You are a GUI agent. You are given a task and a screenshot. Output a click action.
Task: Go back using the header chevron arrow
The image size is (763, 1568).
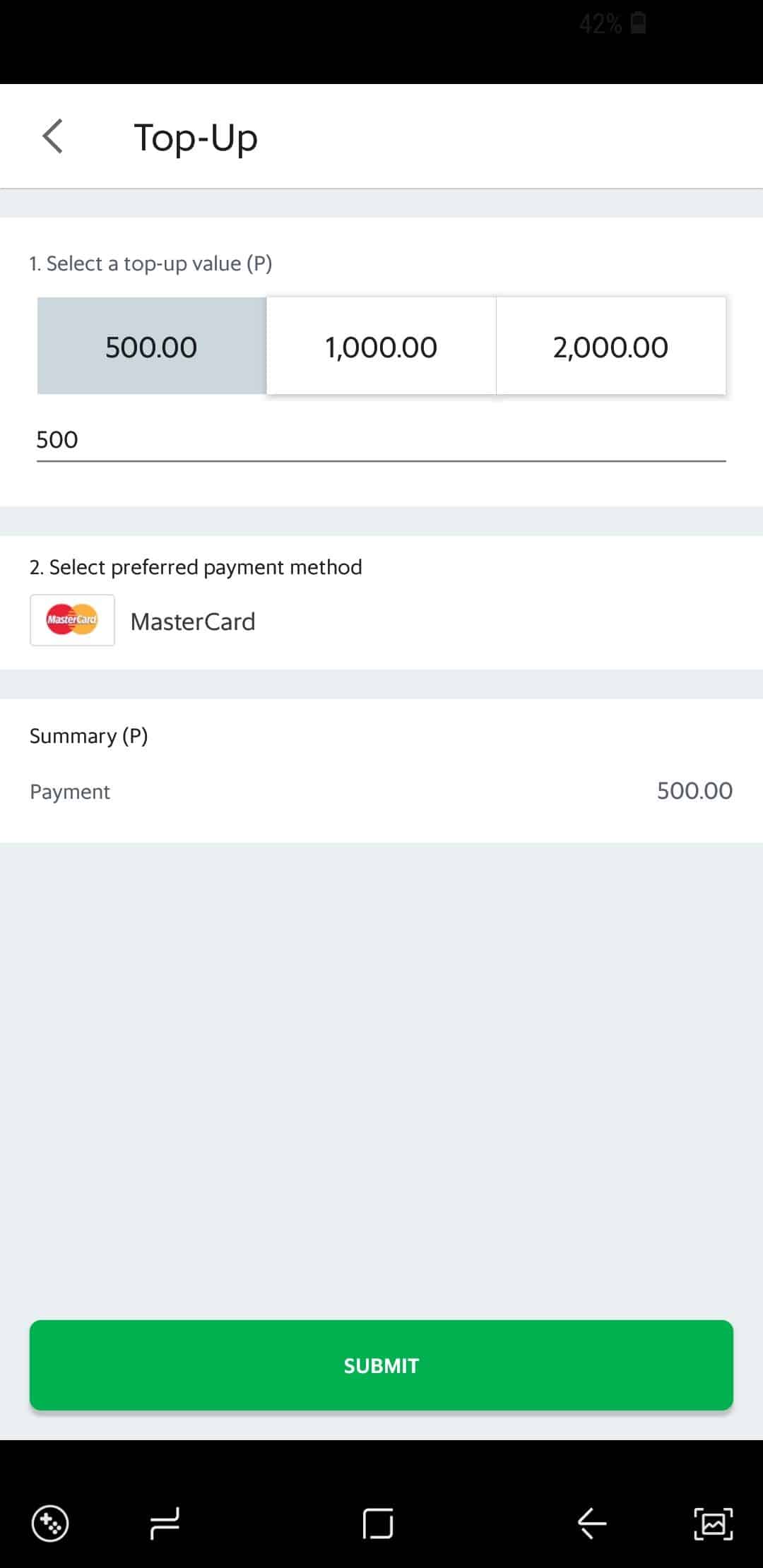[x=53, y=136]
